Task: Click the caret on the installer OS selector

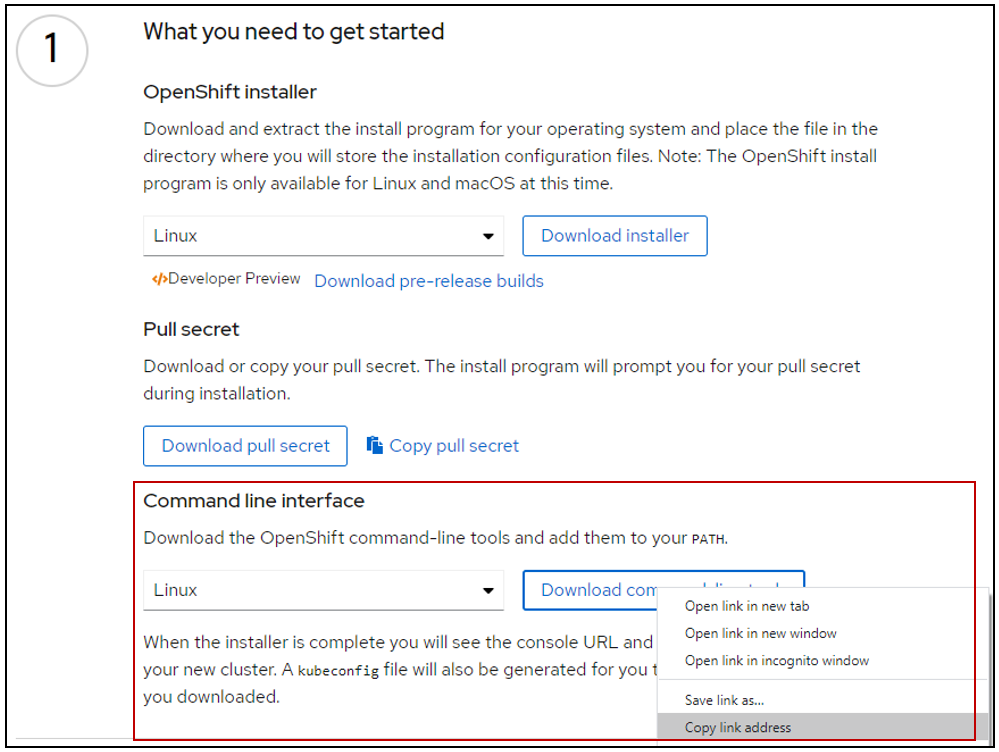Action: tap(487, 235)
